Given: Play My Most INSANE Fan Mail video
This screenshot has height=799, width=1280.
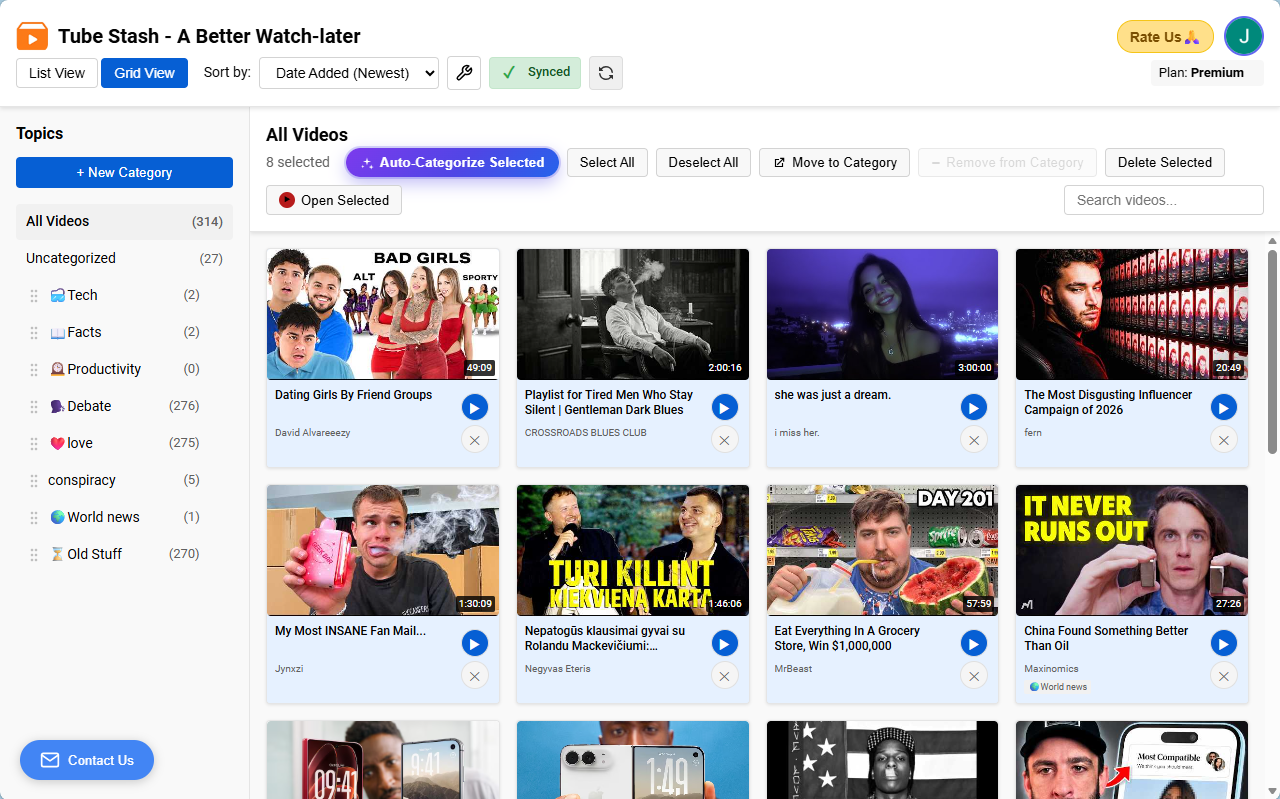Looking at the screenshot, I should (x=474, y=643).
